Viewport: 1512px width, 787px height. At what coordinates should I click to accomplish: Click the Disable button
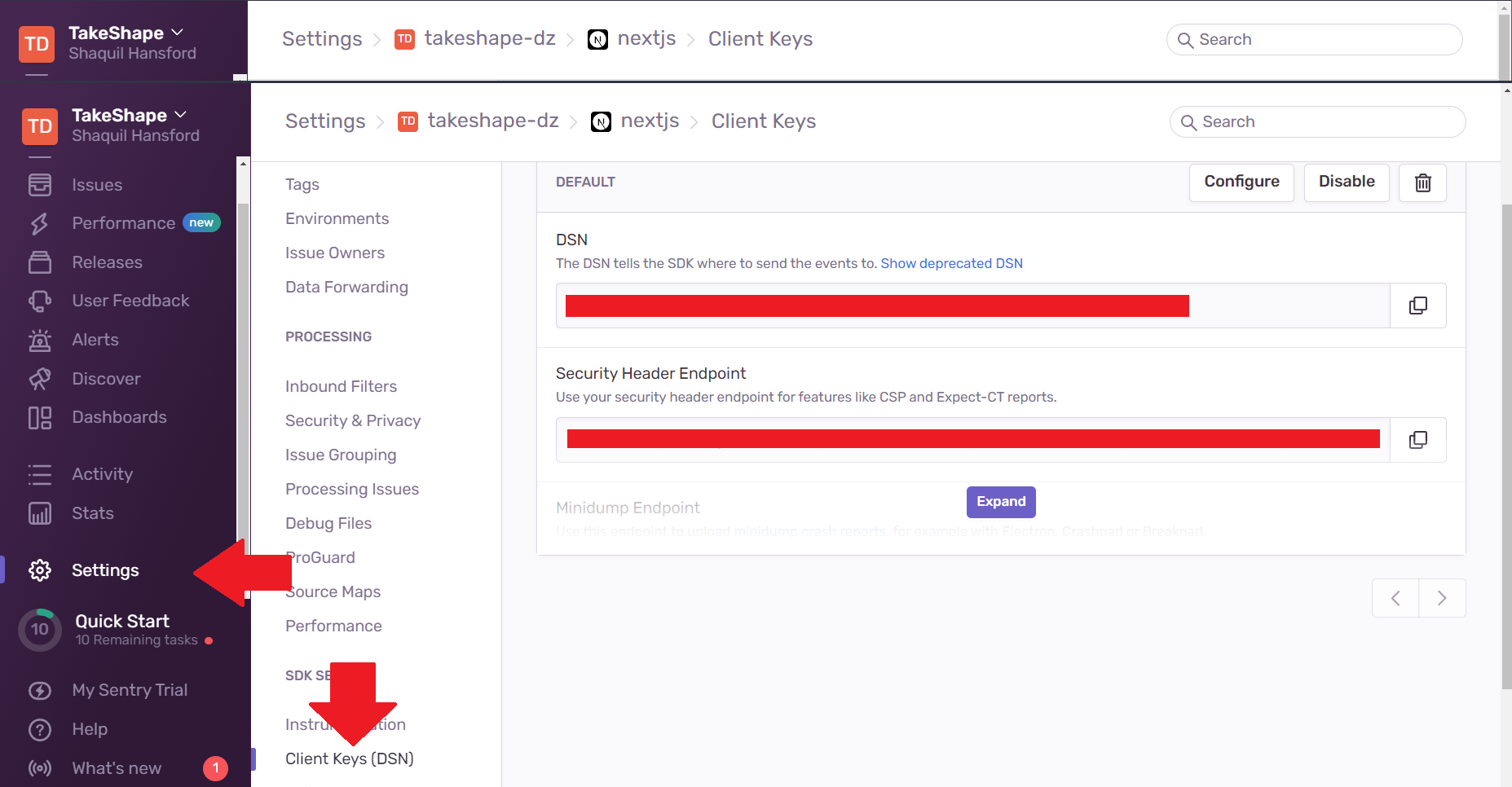[x=1347, y=182]
